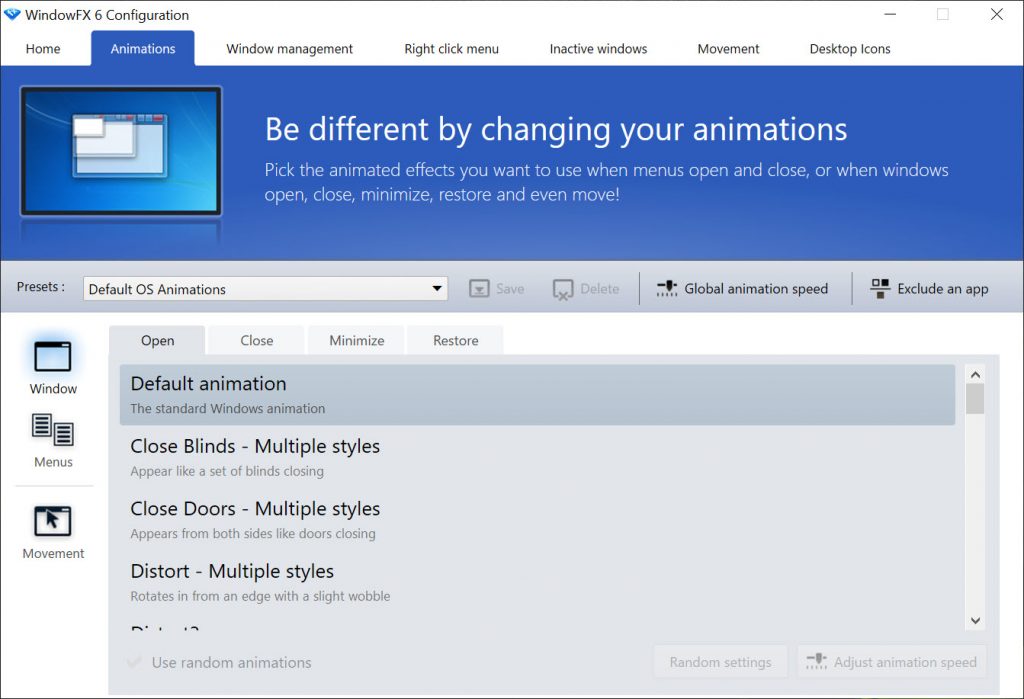Switch to the top Movement tab

tap(728, 49)
